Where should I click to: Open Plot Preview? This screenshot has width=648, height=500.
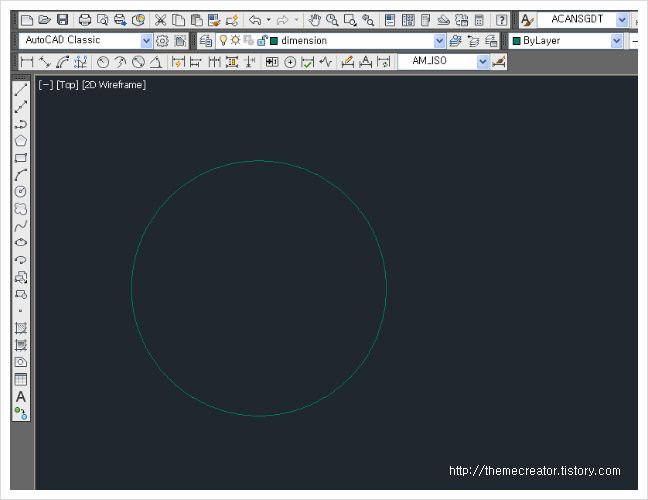pos(102,20)
